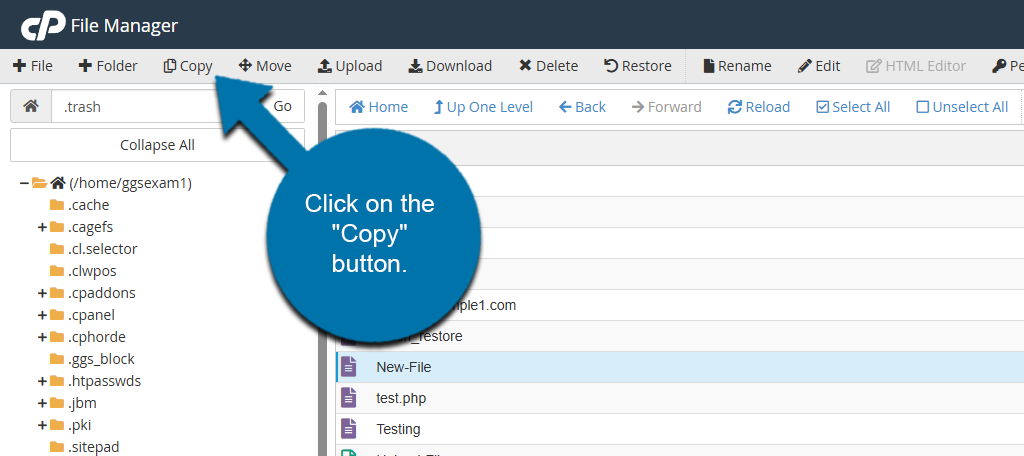The width and height of the screenshot is (1024, 456).
Task: Open the Edit tool
Action: tap(818, 66)
